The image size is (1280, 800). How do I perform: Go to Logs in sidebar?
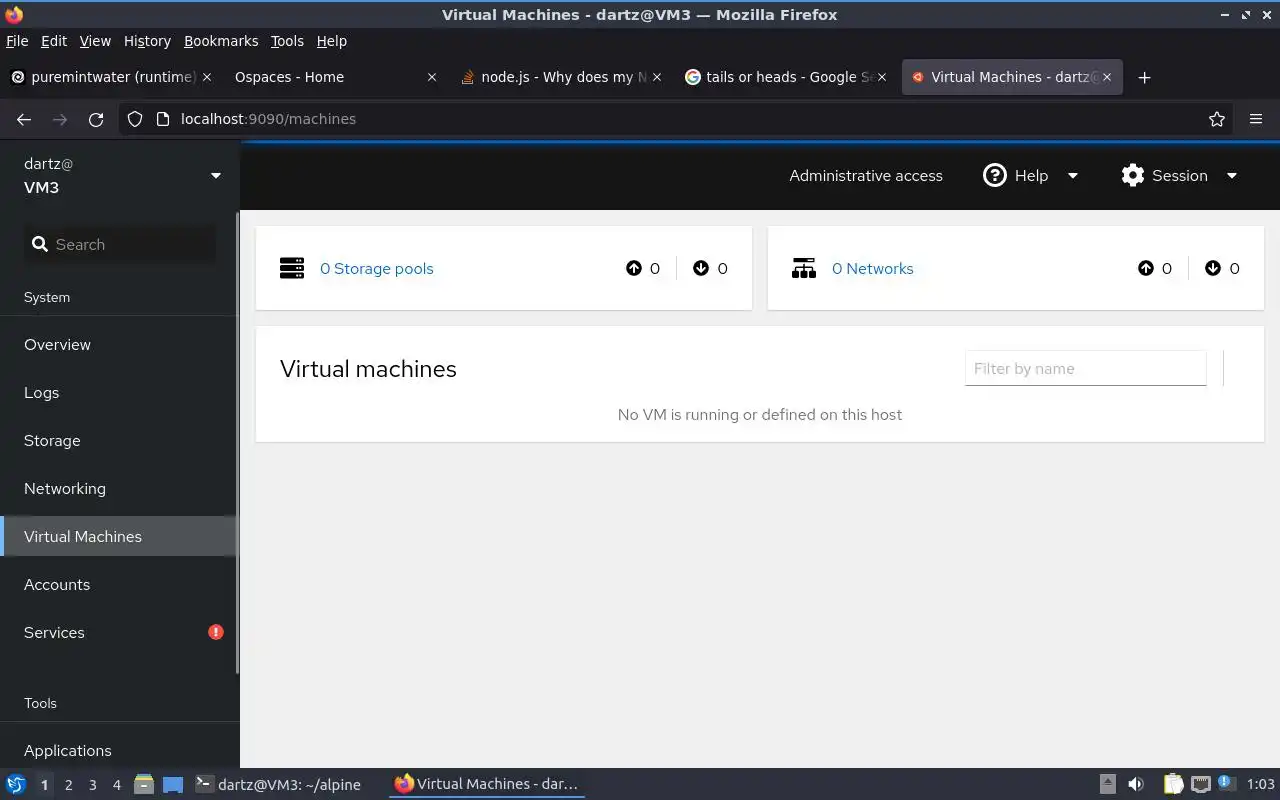(118, 392)
